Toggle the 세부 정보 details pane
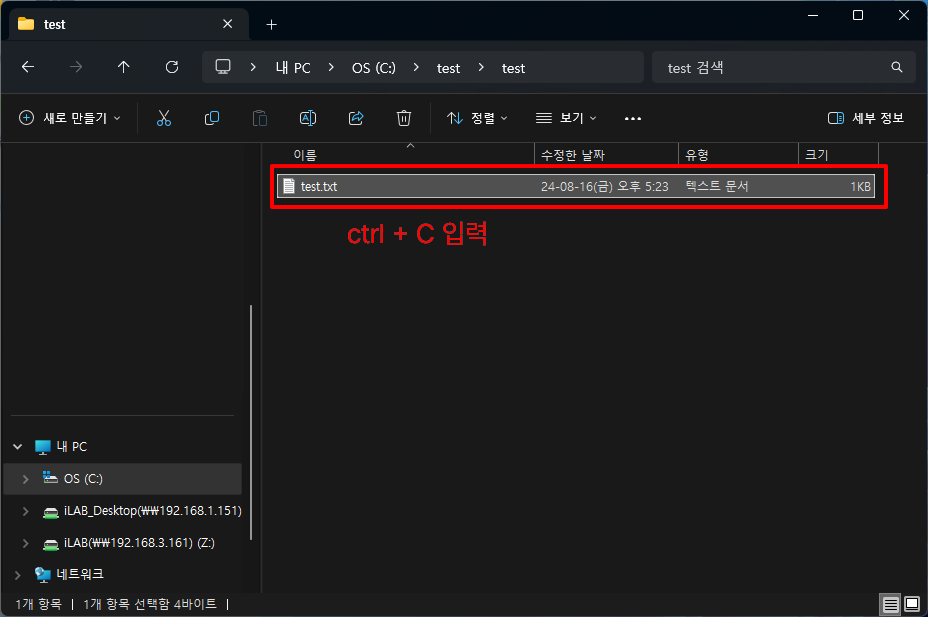The height and width of the screenshot is (617, 928). point(866,118)
